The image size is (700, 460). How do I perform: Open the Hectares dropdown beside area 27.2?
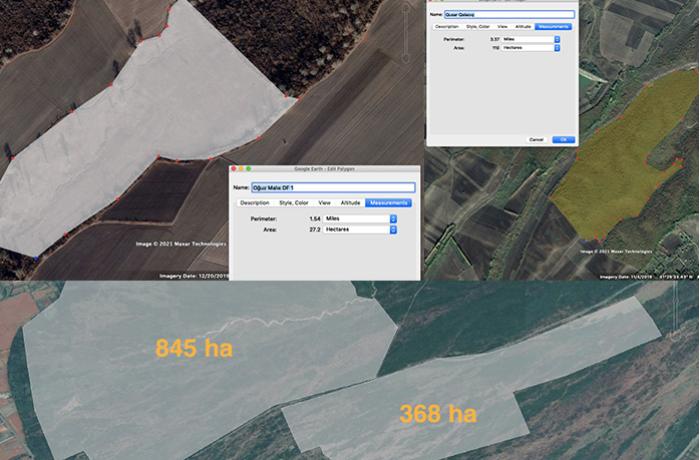(358, 229)
